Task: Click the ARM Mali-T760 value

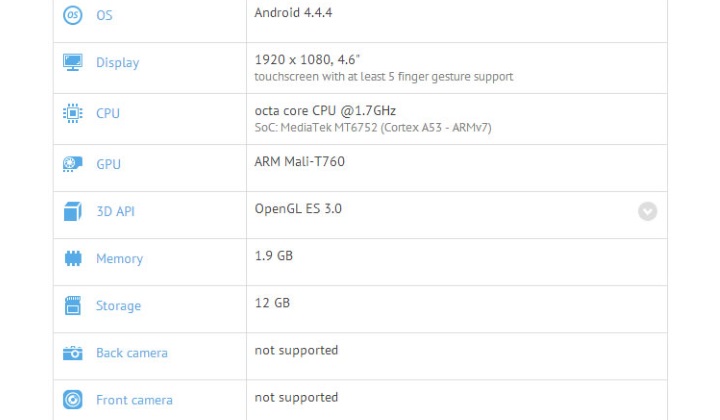Action: click(x=300, y=161)
